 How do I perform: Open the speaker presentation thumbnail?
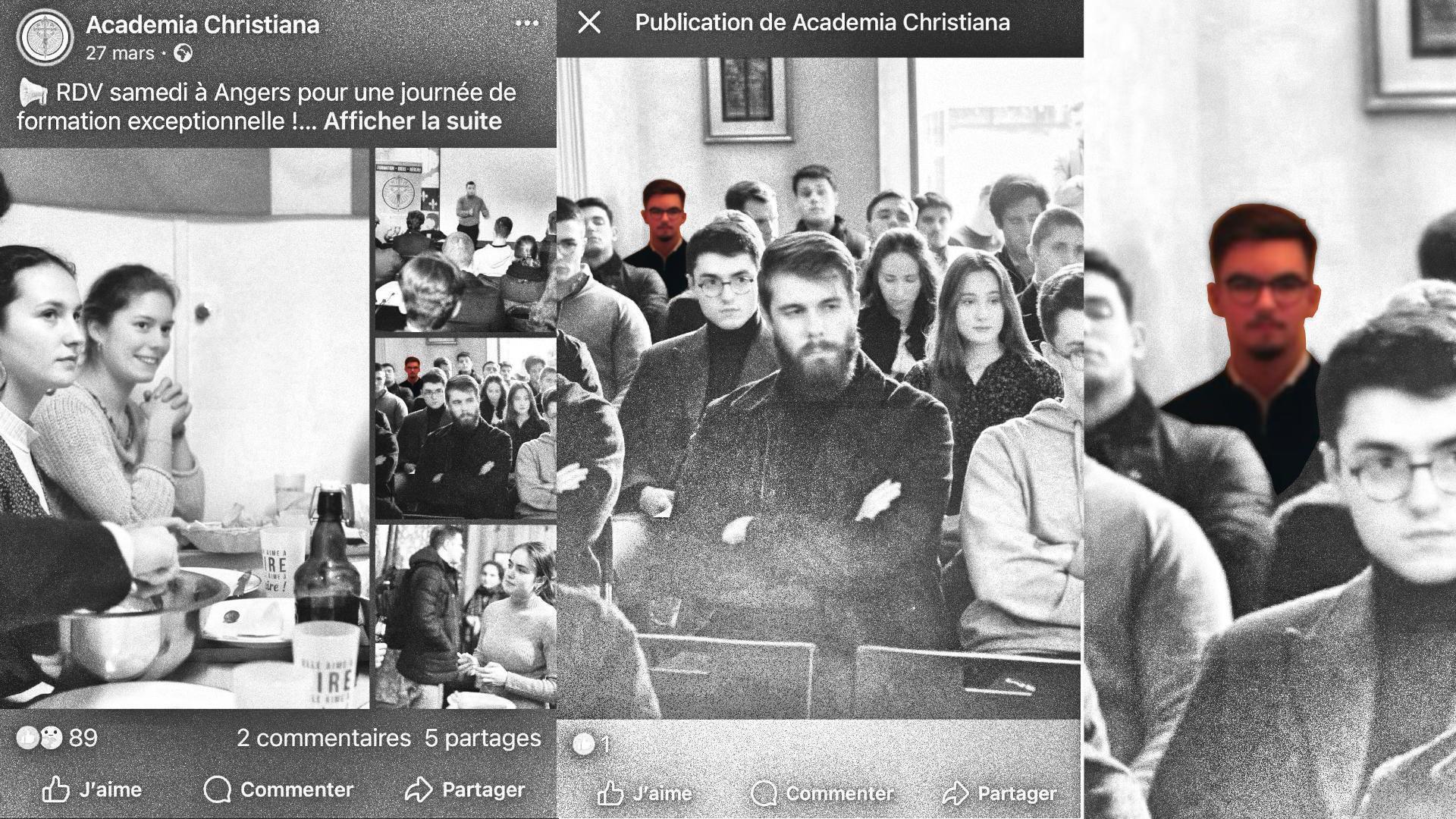click(x=465, y=240)
